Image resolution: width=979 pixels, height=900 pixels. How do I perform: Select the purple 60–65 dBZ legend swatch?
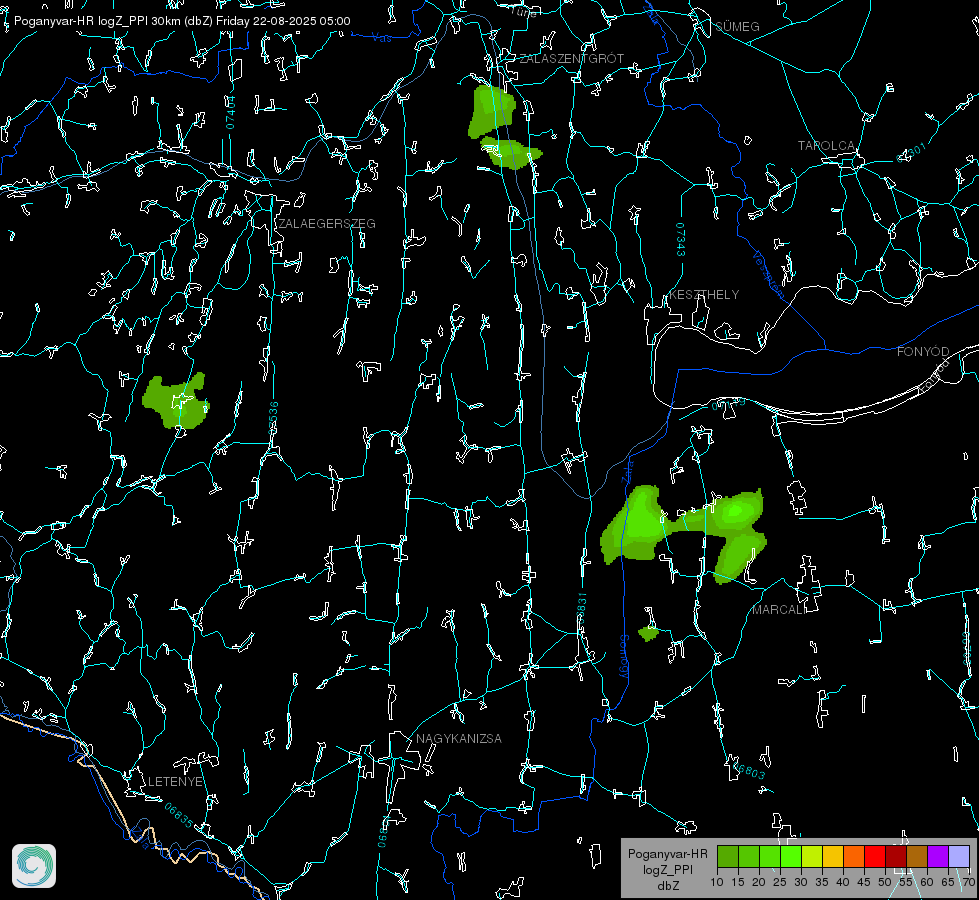pyautogui.click(x=938, y=857)
